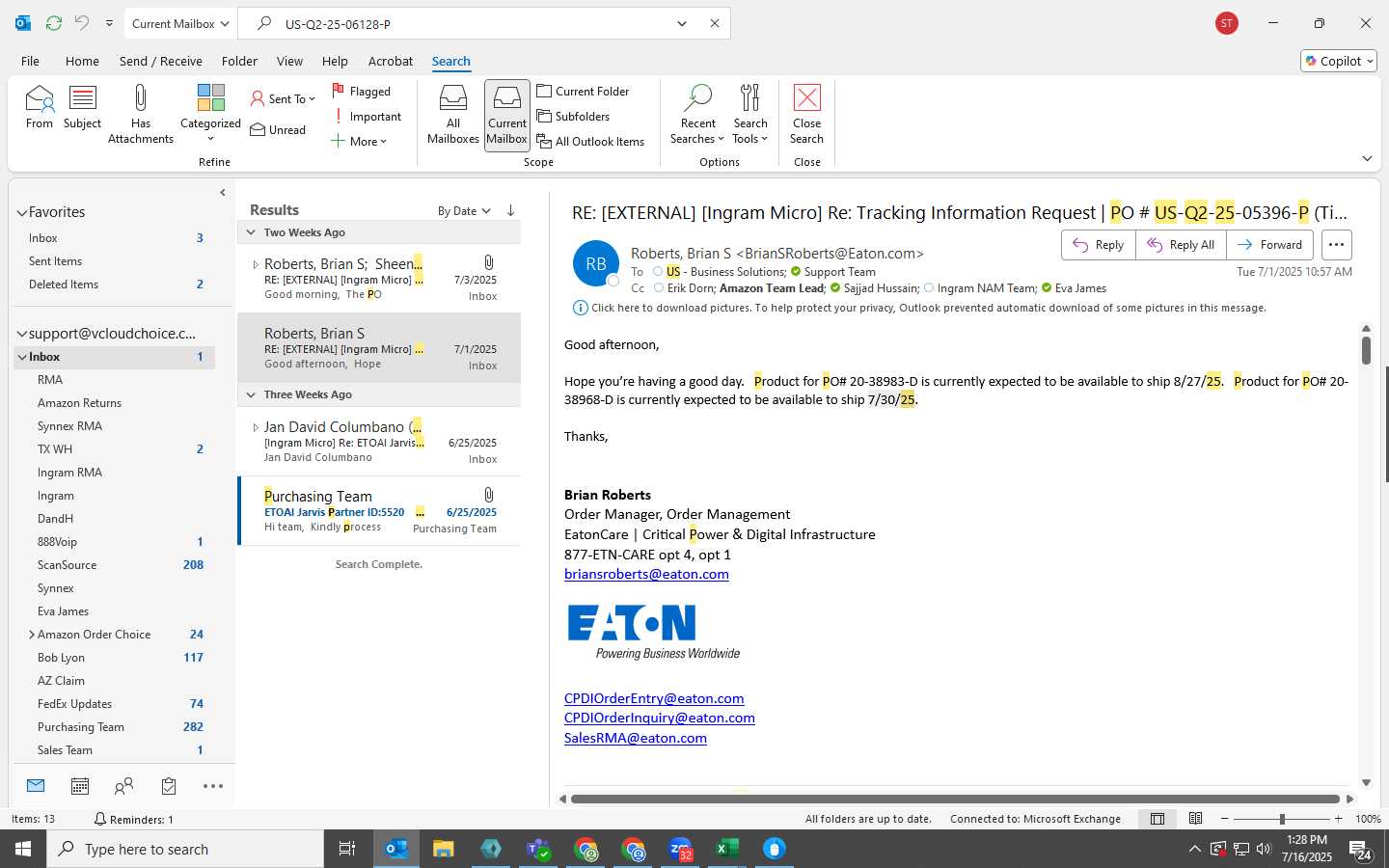Open Purchasing Team email from 6/25/2025

click(379, 511)
